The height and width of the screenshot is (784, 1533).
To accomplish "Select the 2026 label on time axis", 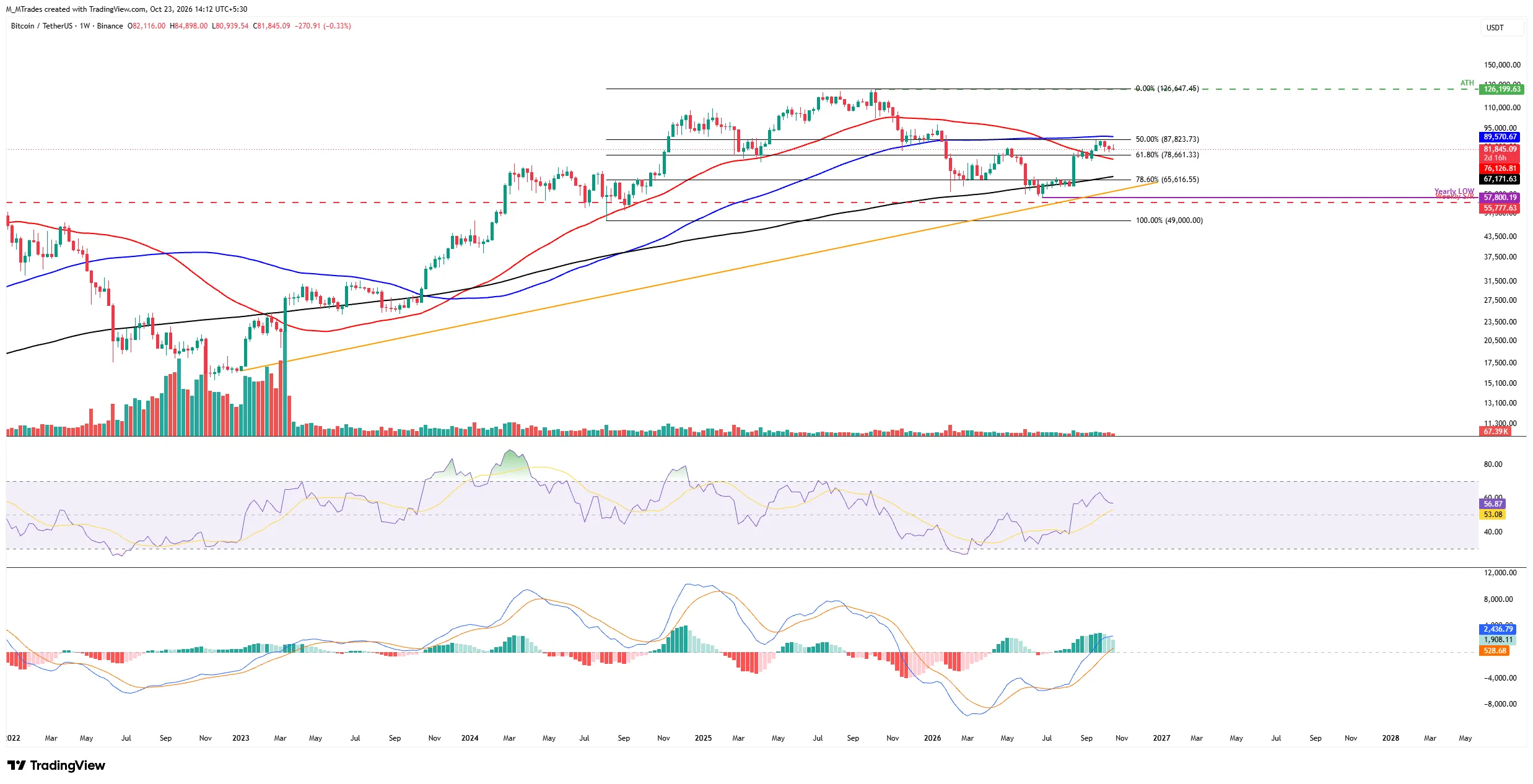I will (x=932, y=738).
